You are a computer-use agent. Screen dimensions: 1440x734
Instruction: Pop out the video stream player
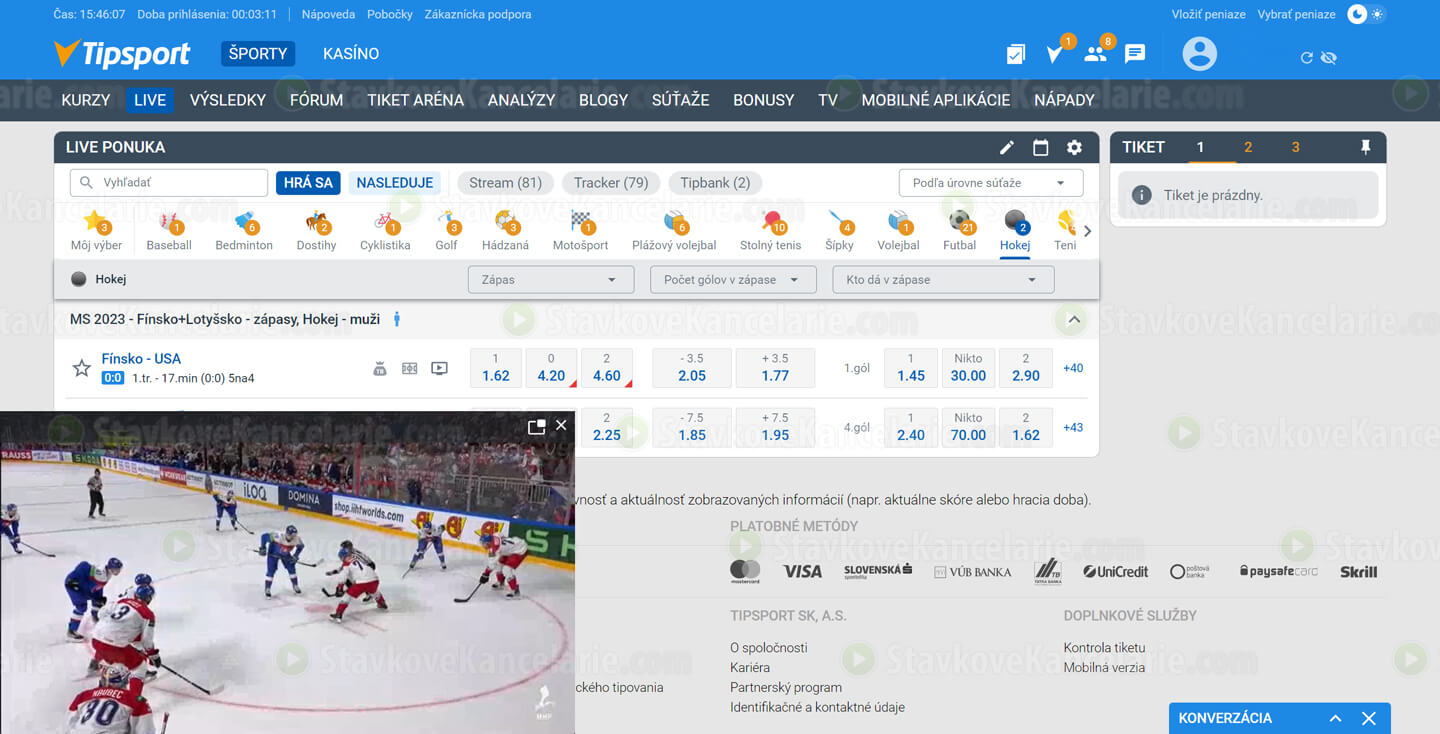537,426
